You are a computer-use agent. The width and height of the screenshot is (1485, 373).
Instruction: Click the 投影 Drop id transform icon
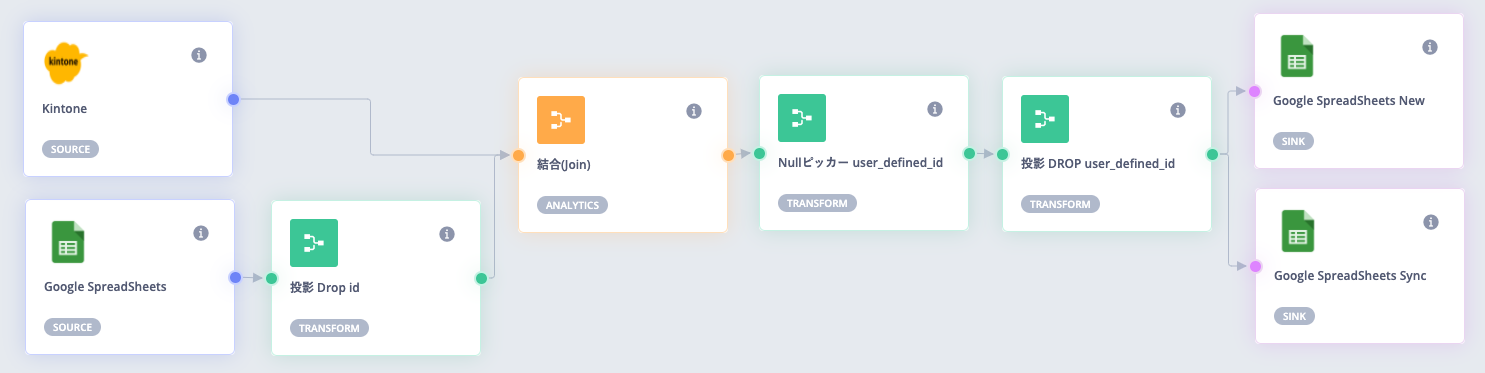tap(314, 243)
